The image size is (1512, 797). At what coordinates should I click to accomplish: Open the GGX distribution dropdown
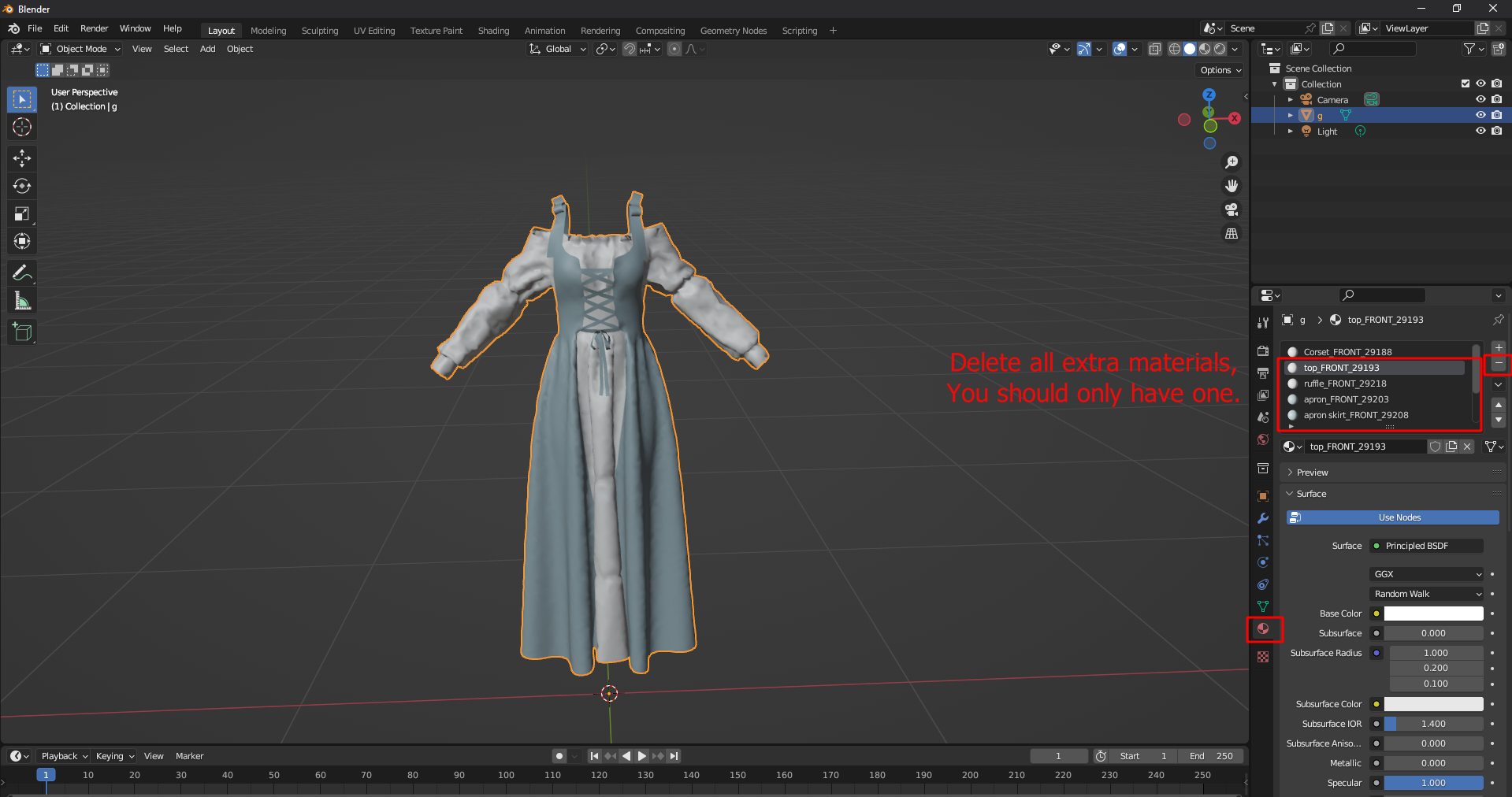pyautogui.click(x=1427, y=574)
